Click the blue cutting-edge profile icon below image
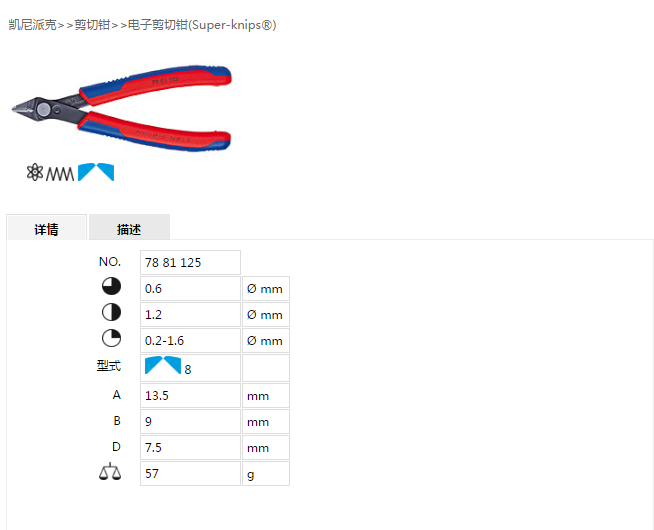The height and width of the screenshot is (530, 654). pyautogui.click(x=96, y=172)
